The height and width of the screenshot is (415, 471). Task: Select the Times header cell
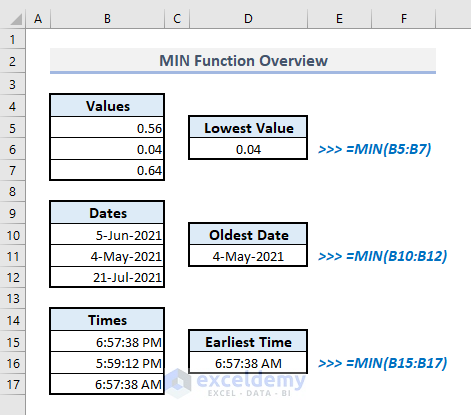point(107,320)
